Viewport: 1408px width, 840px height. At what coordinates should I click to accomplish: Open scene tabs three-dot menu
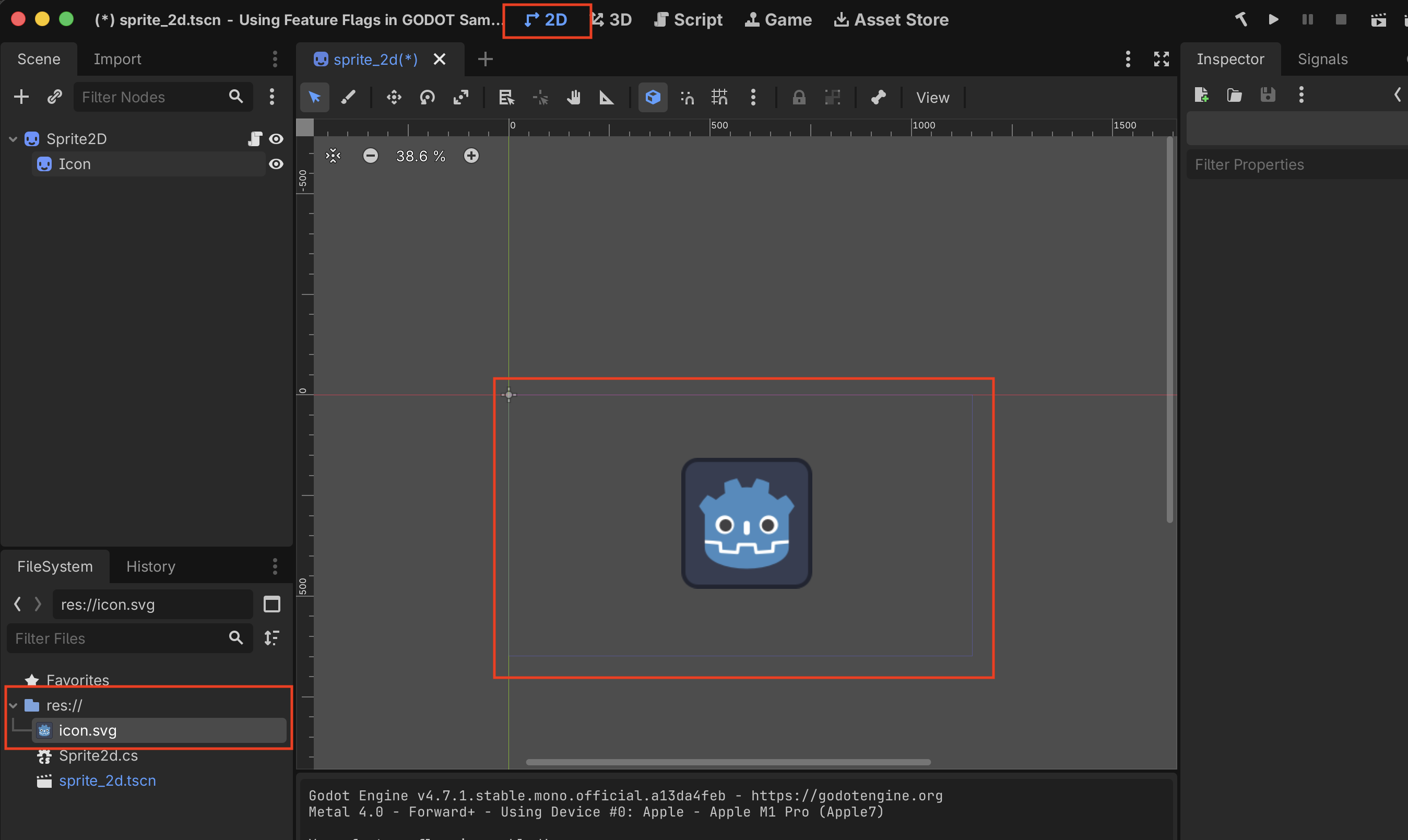point(1128,59)
